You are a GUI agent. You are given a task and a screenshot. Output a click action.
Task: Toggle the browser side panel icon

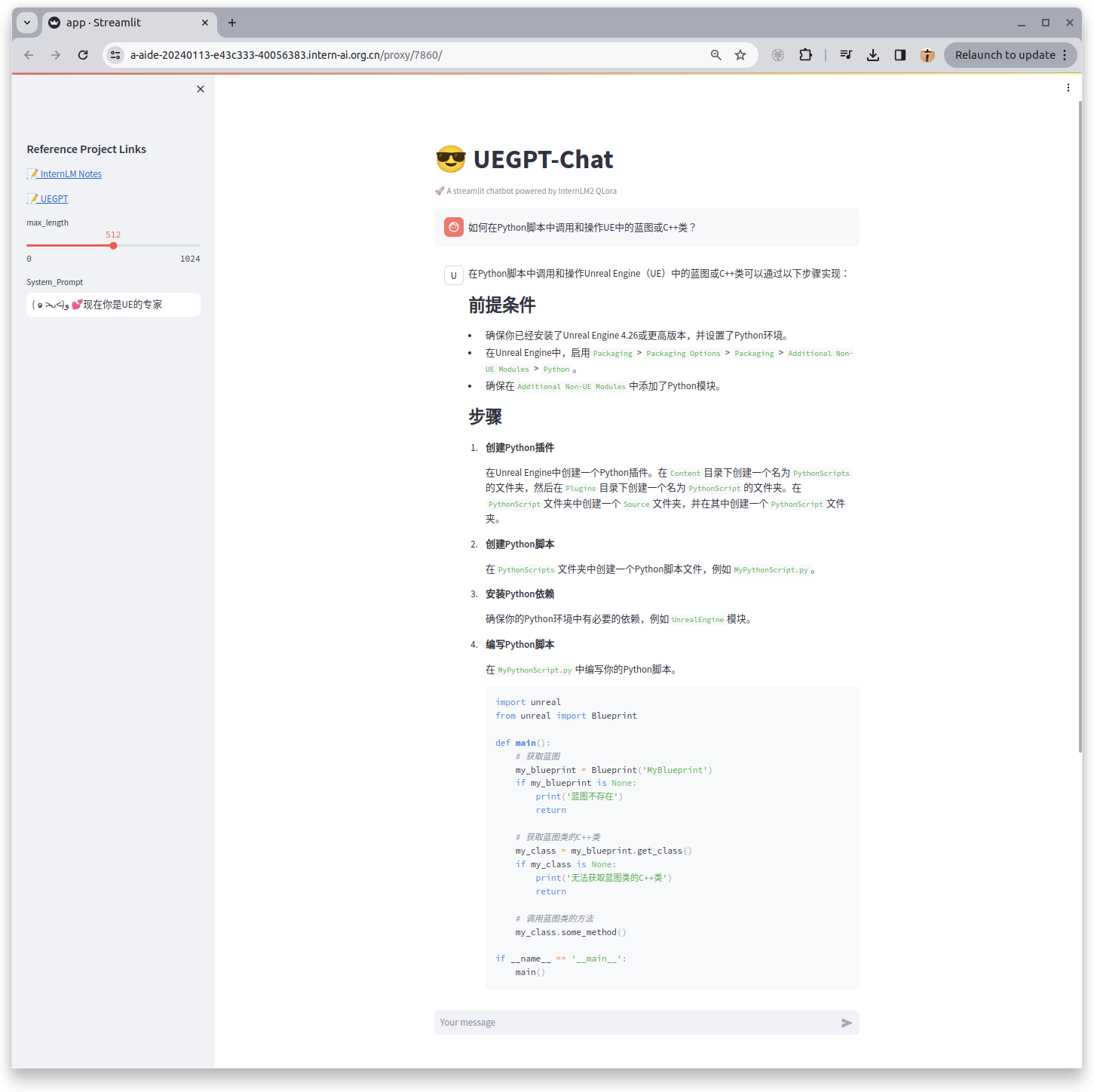[x=900, y=55]
